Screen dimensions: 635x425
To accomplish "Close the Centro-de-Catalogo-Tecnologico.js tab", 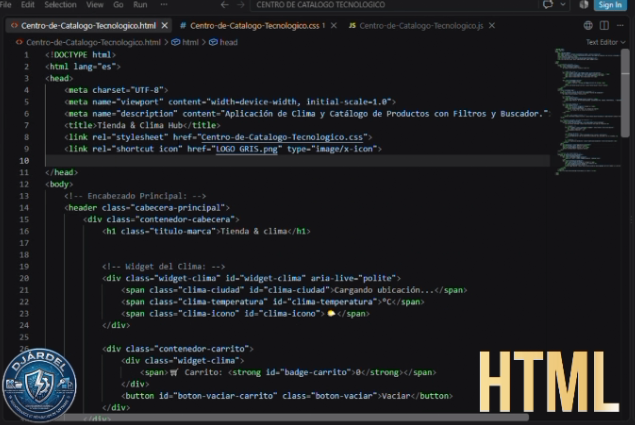I will click(x=492, y=26).
